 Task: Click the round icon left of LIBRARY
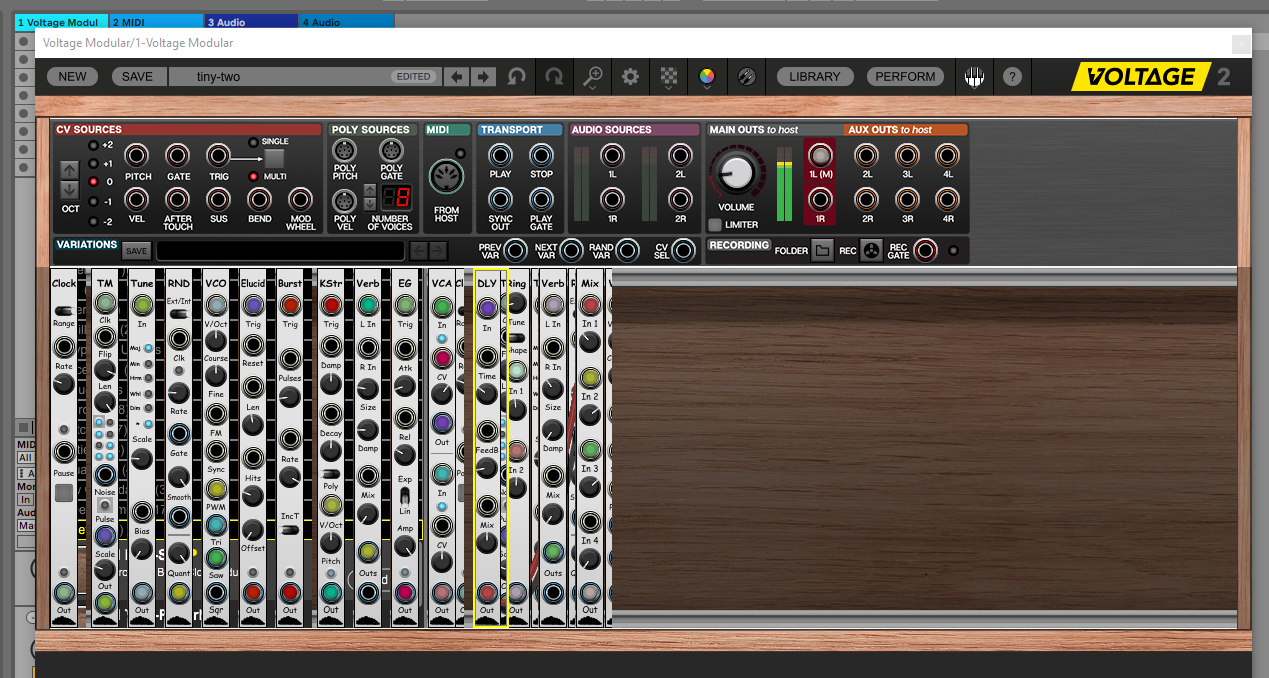[x=746, y=76]
